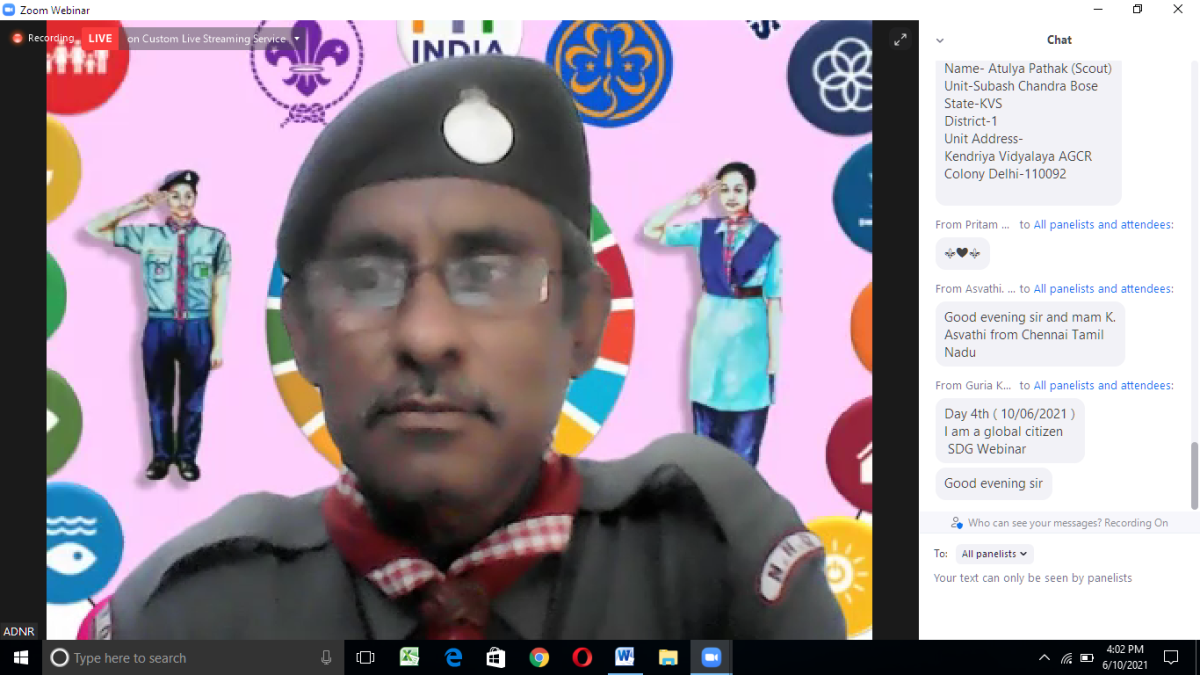Open Excel from the taskbar
The image size is (1200, 675).
coord(409,657)
